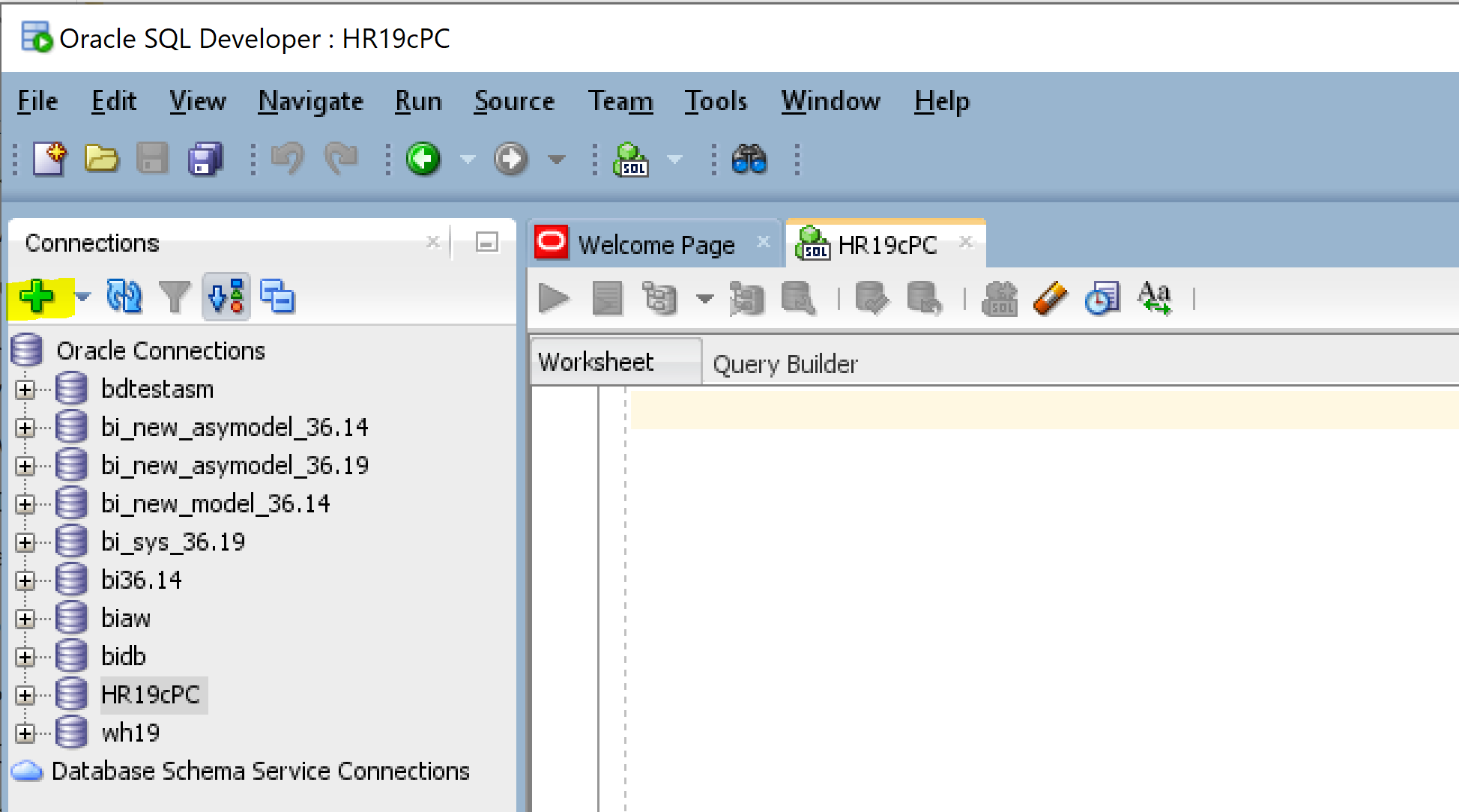Click the Explain Plan icon

[x=660, y=298]
